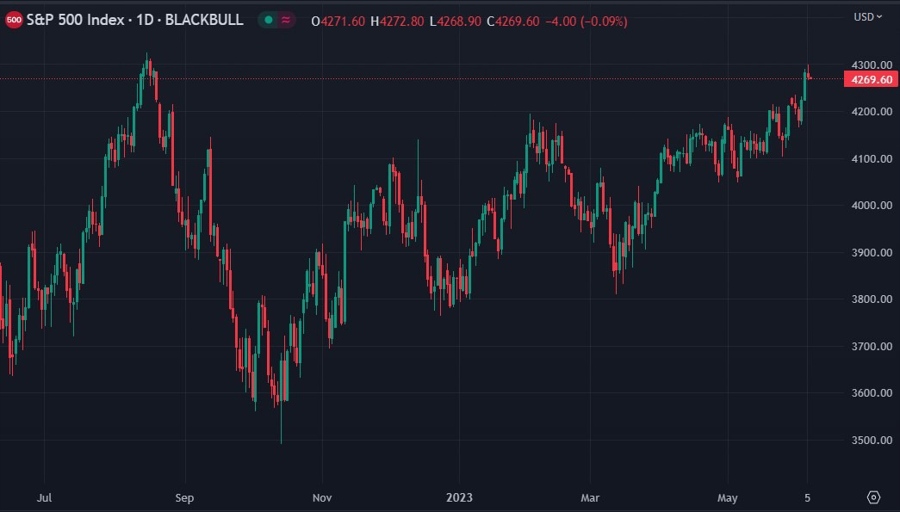This screenshot has width=900, height=512.
Task: Select the 4200.00 price axis label
Action: (x=871, y=111)
